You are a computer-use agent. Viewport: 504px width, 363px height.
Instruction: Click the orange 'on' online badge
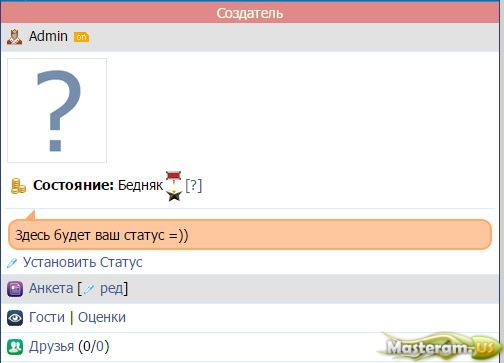81,37
